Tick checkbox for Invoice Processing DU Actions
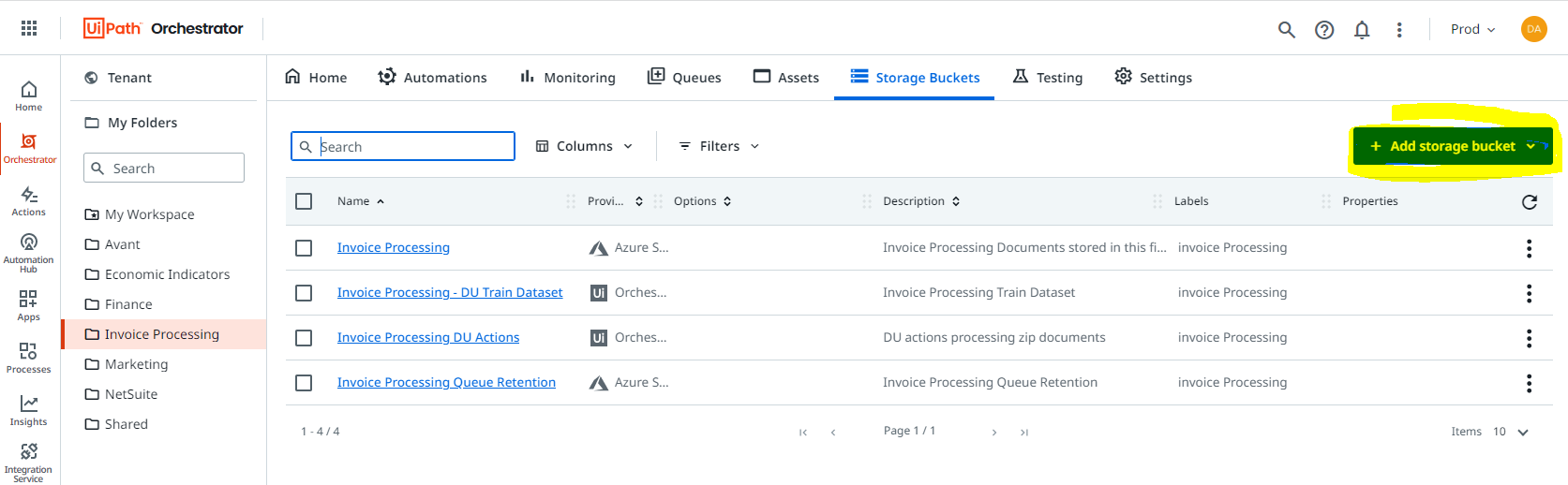 [304, 338]
